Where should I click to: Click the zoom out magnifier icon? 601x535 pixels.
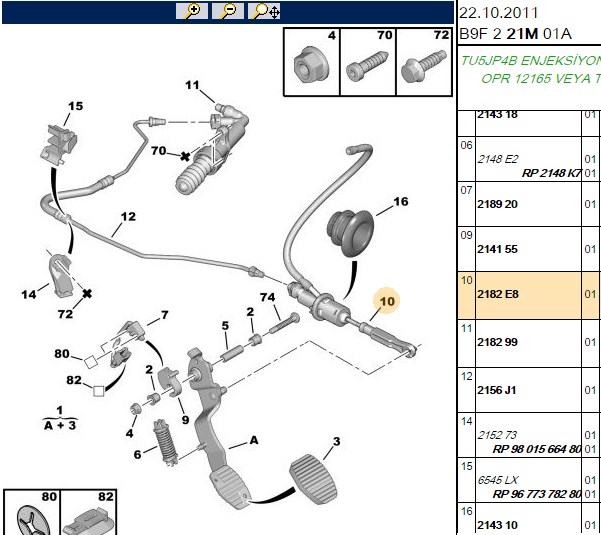pyautogui.click(x=228, y=11)
